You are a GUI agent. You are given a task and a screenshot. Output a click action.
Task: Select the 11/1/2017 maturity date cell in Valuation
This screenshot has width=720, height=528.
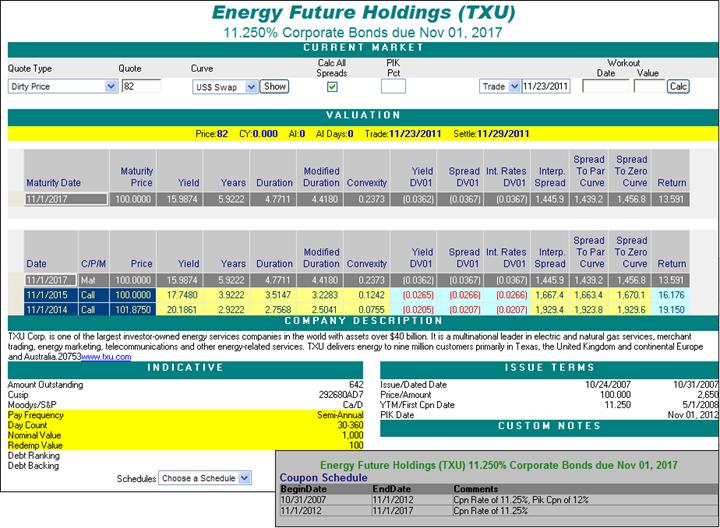coord(67,199)
